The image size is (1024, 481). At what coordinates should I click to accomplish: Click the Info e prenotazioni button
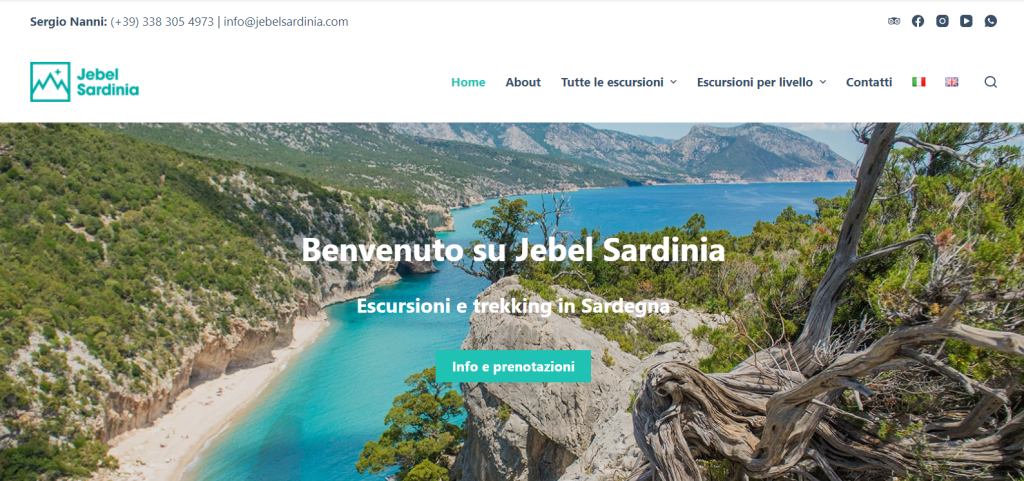[513, 366]
